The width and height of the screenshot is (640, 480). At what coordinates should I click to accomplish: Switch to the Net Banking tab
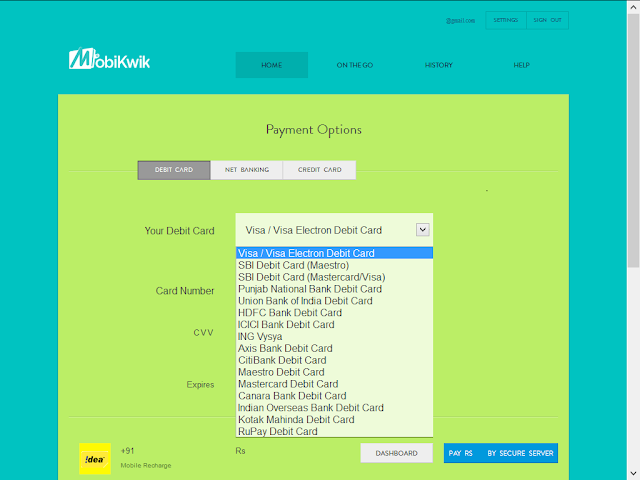click(x=247, y=170)
